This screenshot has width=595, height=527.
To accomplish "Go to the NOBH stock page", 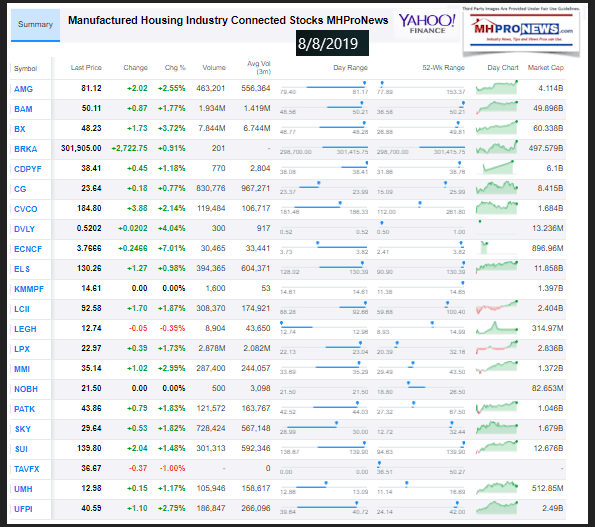I will coord(26,389).
